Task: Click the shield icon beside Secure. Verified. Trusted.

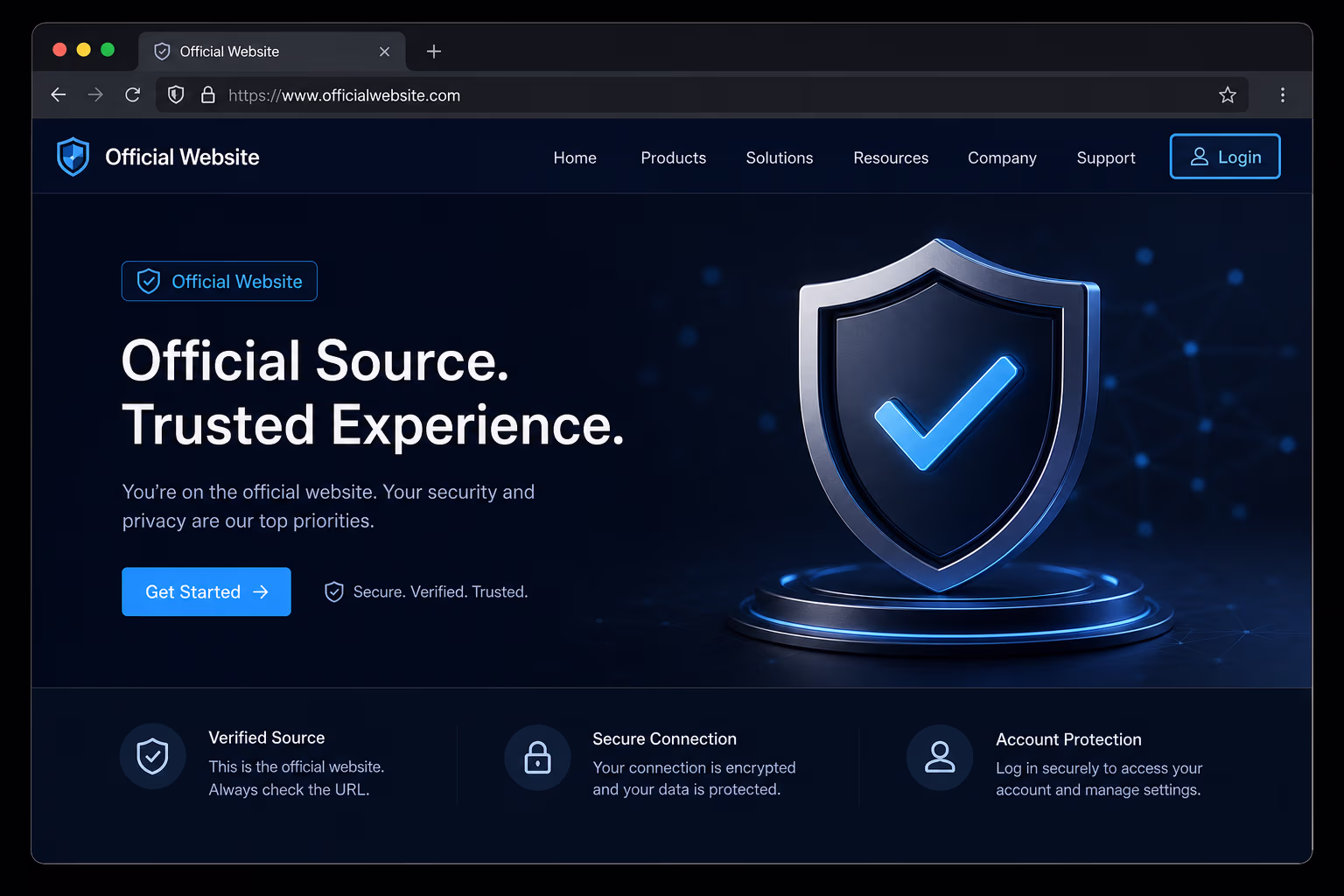Action: 334,592
